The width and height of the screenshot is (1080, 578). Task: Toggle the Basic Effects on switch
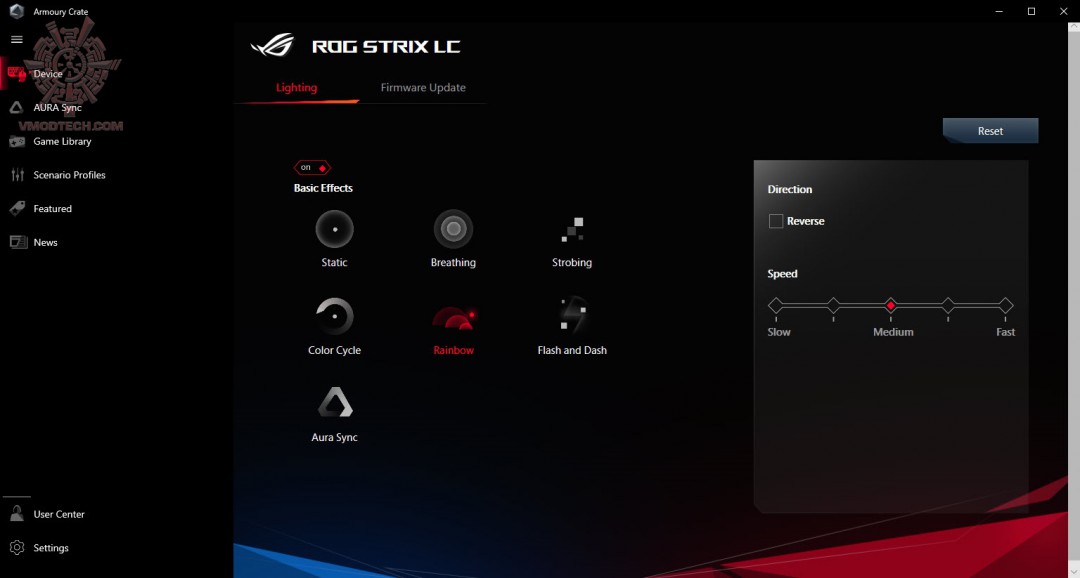pos(313,167)
